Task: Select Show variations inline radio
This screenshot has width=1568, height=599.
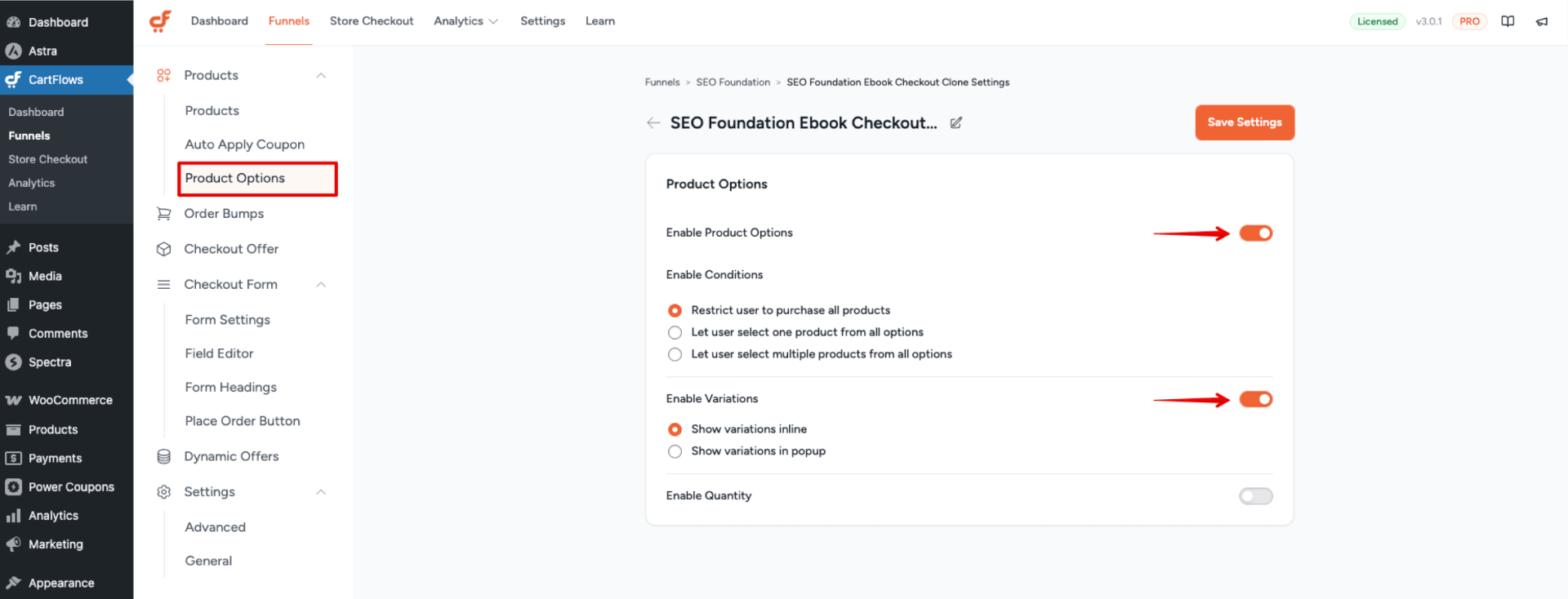Action: (675, 429)
